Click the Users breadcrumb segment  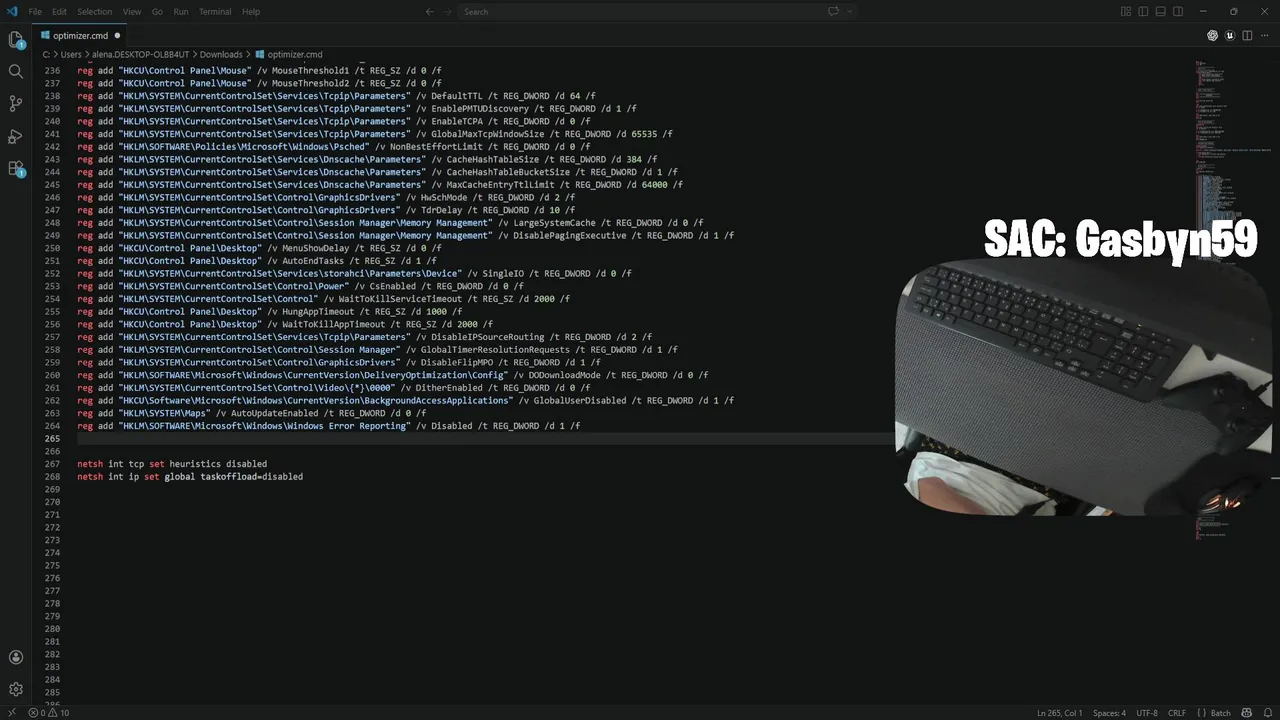pyautogui.click(x=71, y=54)
